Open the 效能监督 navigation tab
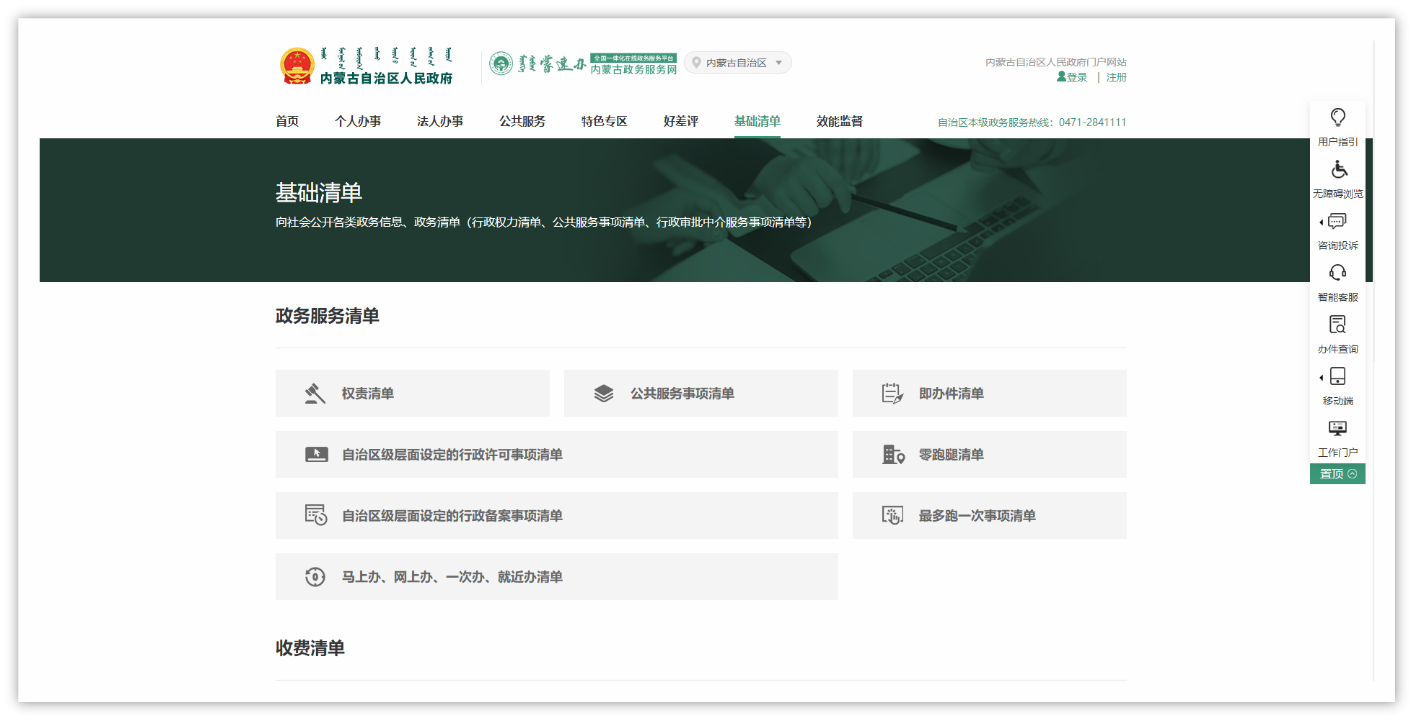 pos(839,122)
